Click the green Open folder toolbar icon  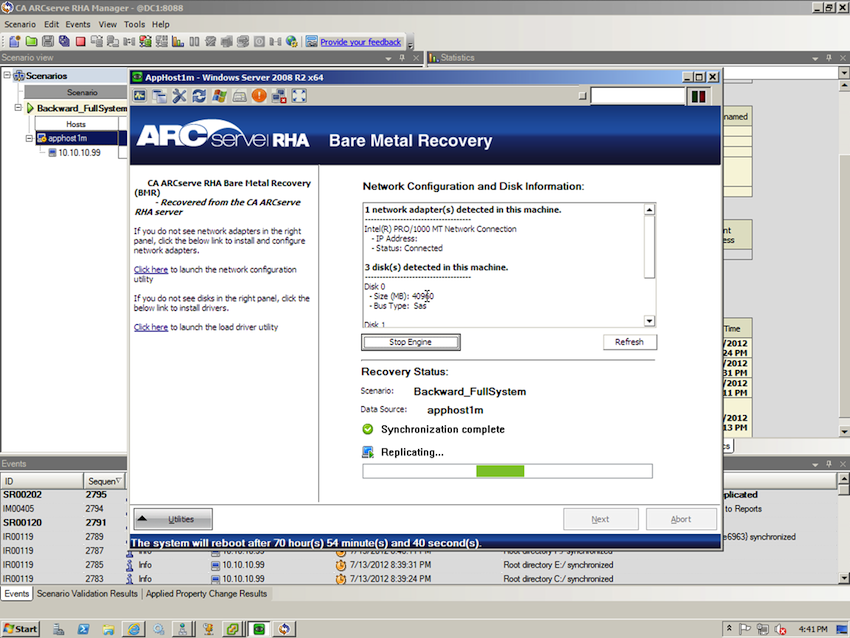click(x=31, y=41)
